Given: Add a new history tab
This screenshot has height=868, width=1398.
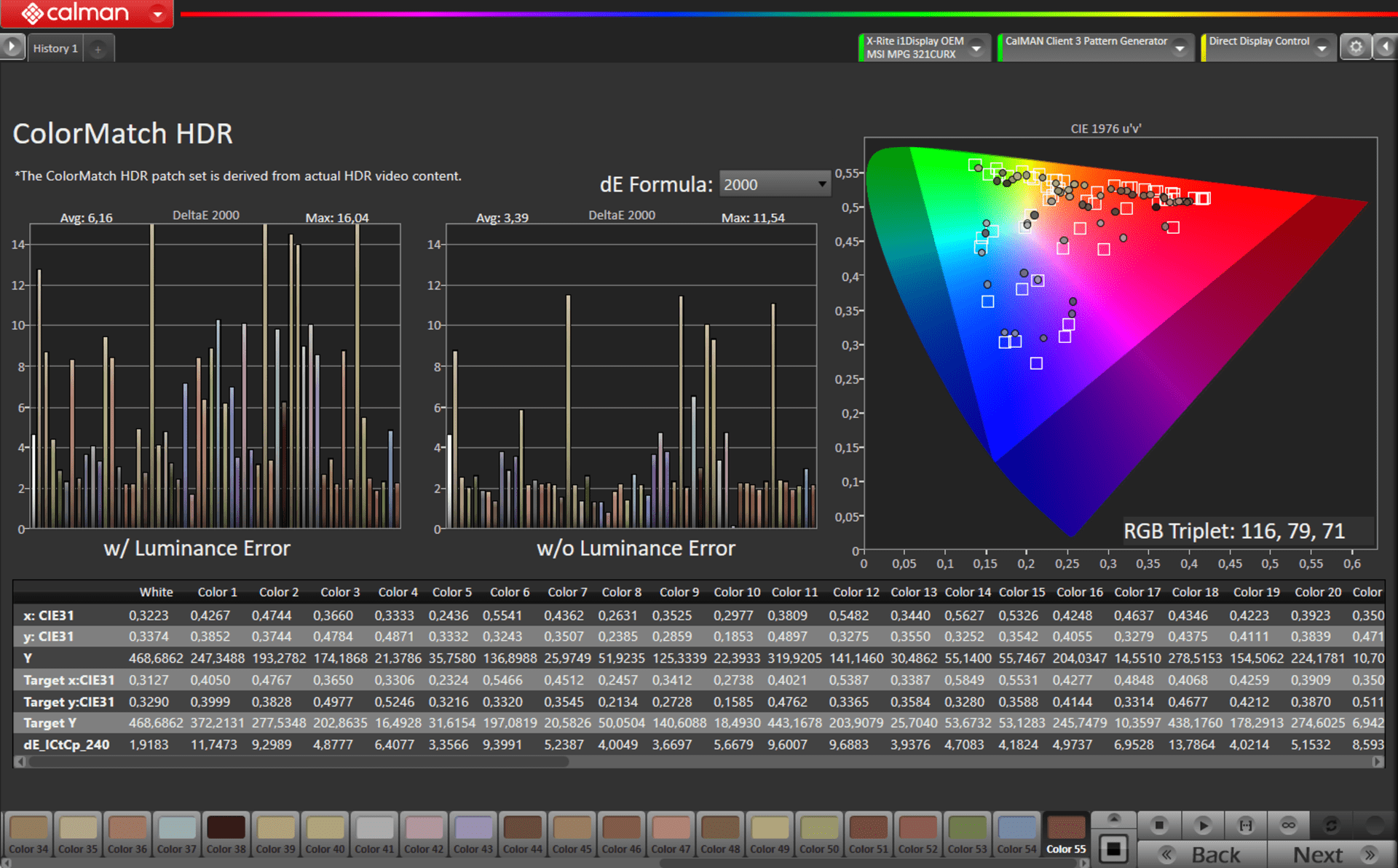Looking at the screenshot, I should (98, 50).
